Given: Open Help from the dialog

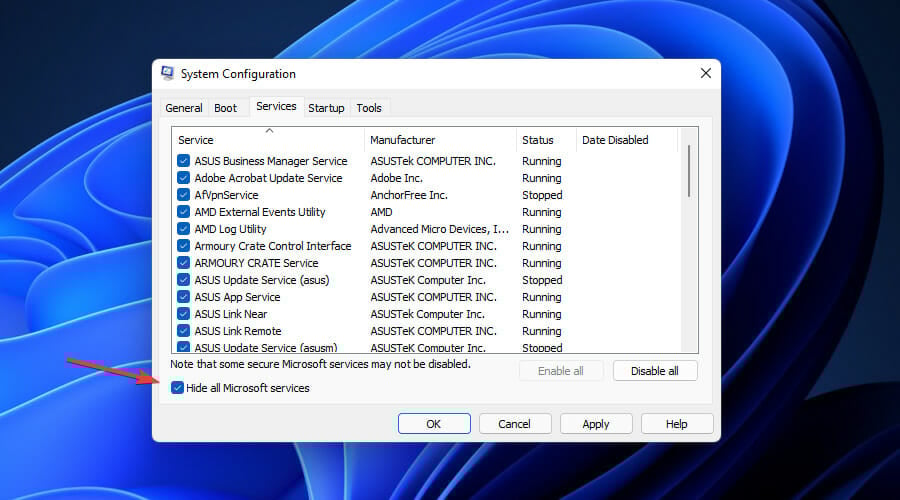Looking at the screenshot, I should click(x=677, y=424).
